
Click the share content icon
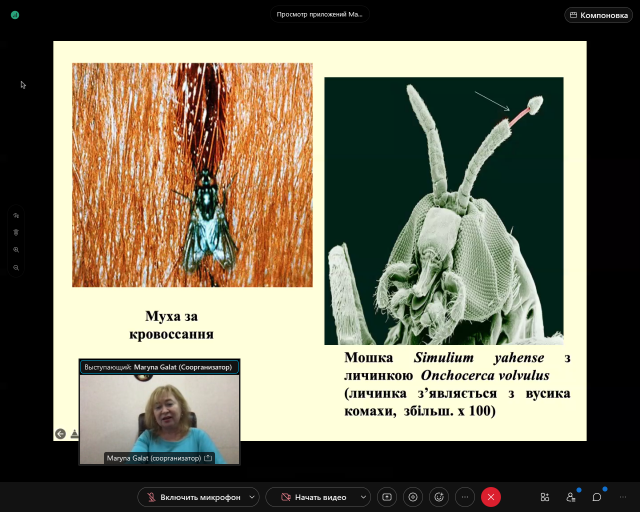coord(387,497)
